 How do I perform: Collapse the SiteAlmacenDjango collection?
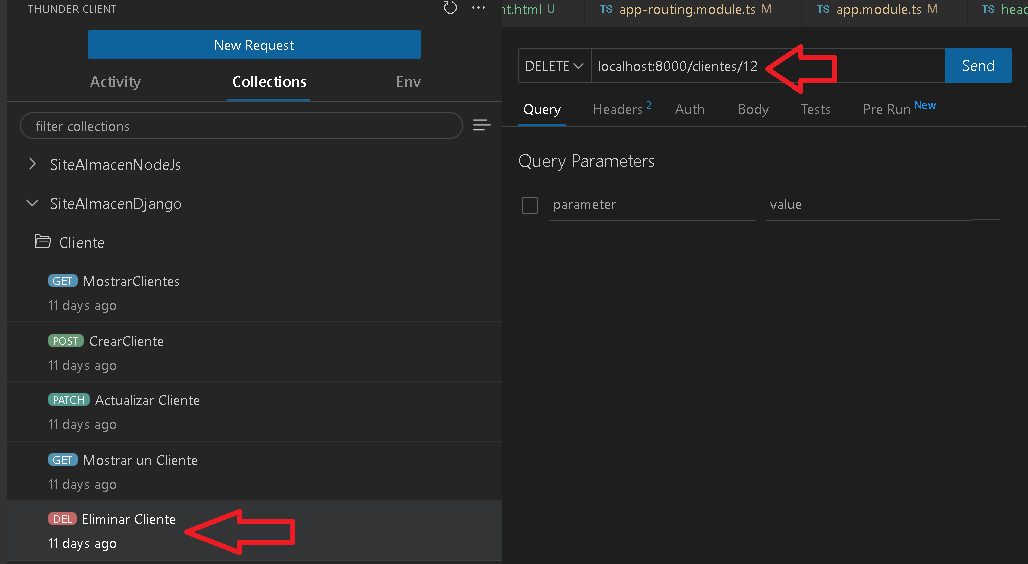tap(32, 203)
